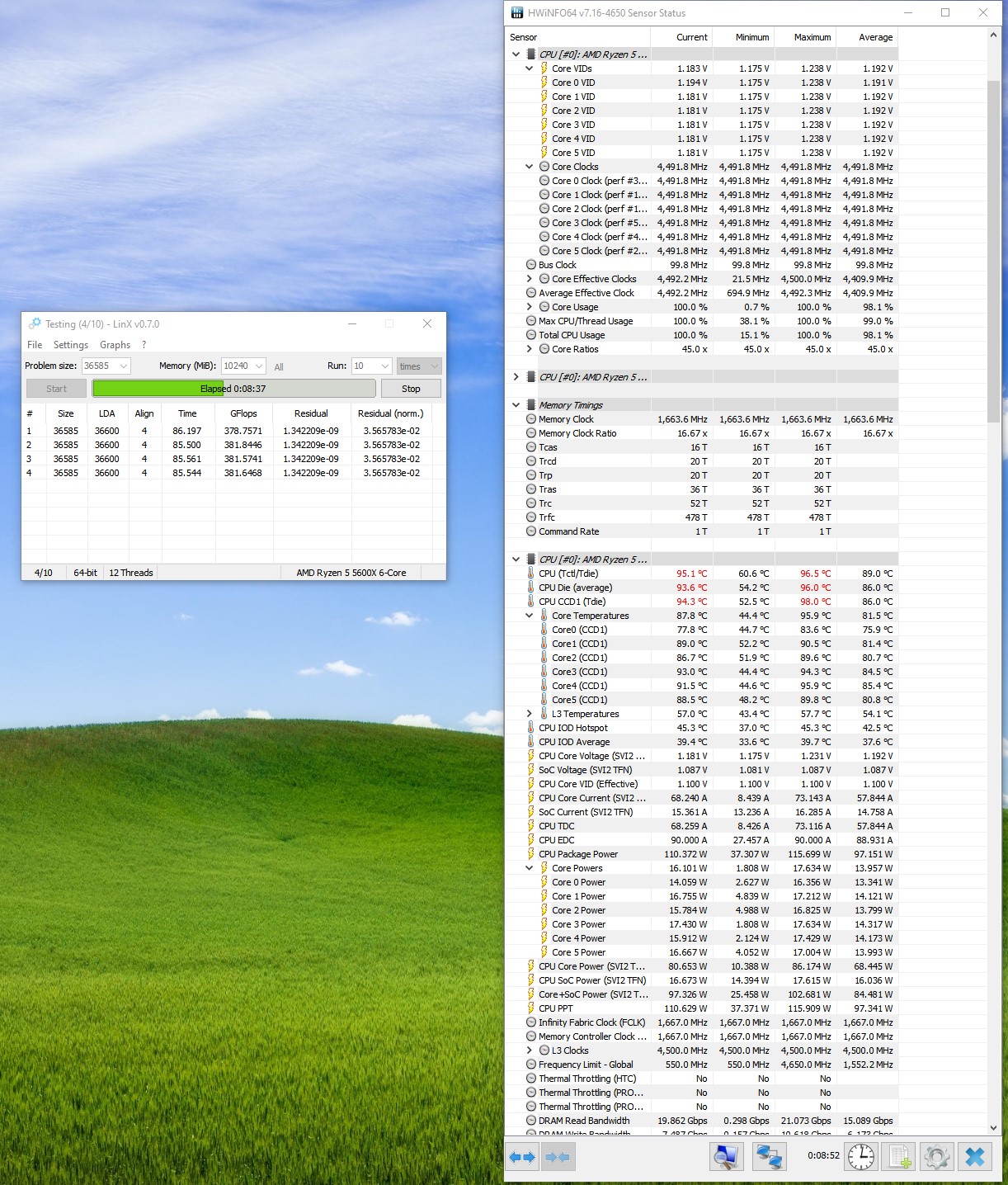The height and width of the screenshot is (1185, 1008).
Task: Click the lightning icon beside CPU EDC
Action: click(530, 840)
